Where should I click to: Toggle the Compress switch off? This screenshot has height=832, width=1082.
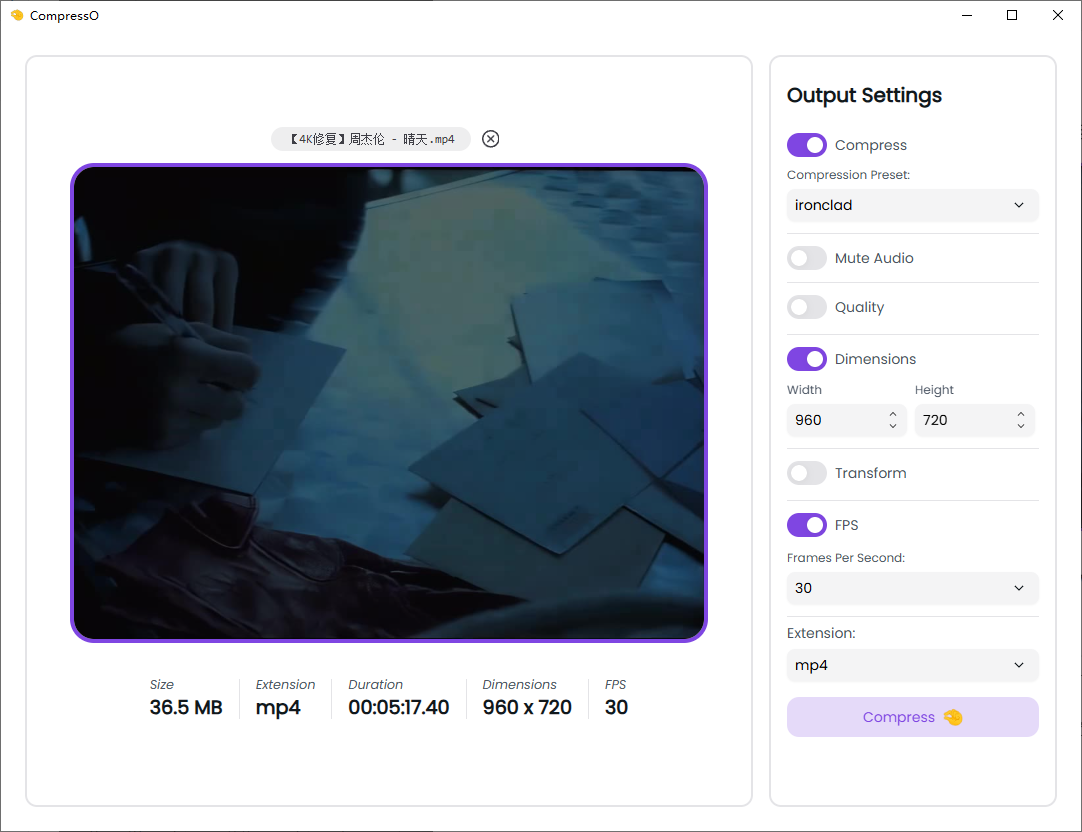coord(807,145)
